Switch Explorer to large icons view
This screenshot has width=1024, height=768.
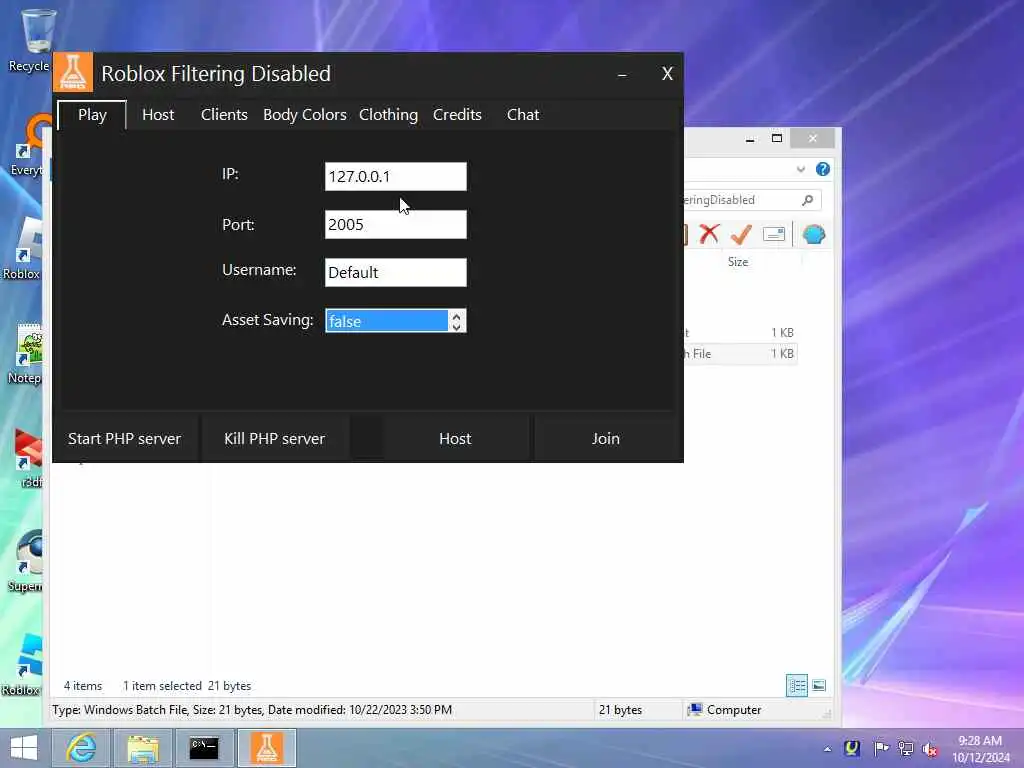click(819, 686)
